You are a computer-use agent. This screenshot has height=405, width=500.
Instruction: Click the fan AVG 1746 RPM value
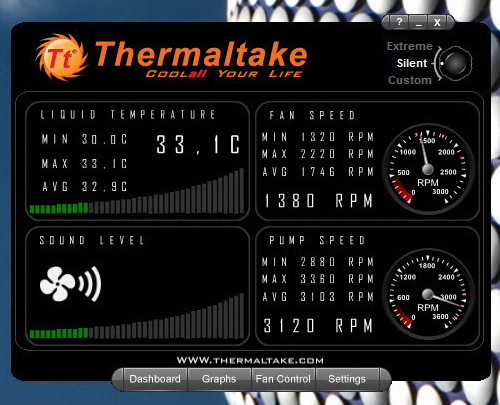click(x=318, y=172)
